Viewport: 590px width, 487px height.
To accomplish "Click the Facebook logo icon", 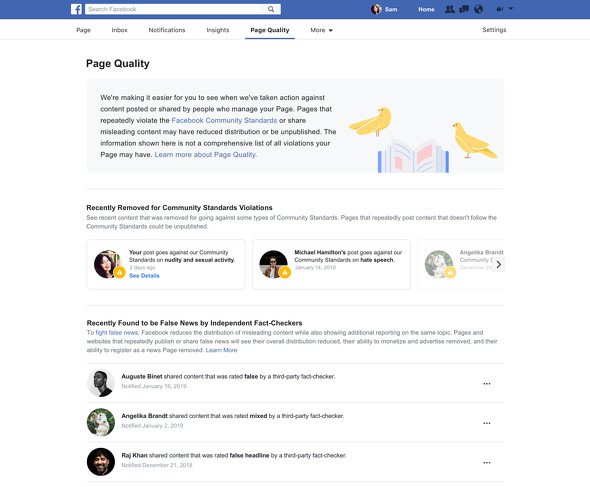I will [76, 9].
